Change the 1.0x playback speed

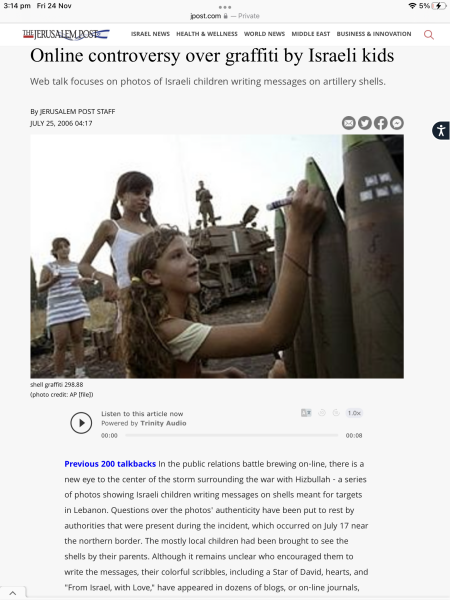tap(354, 413)
